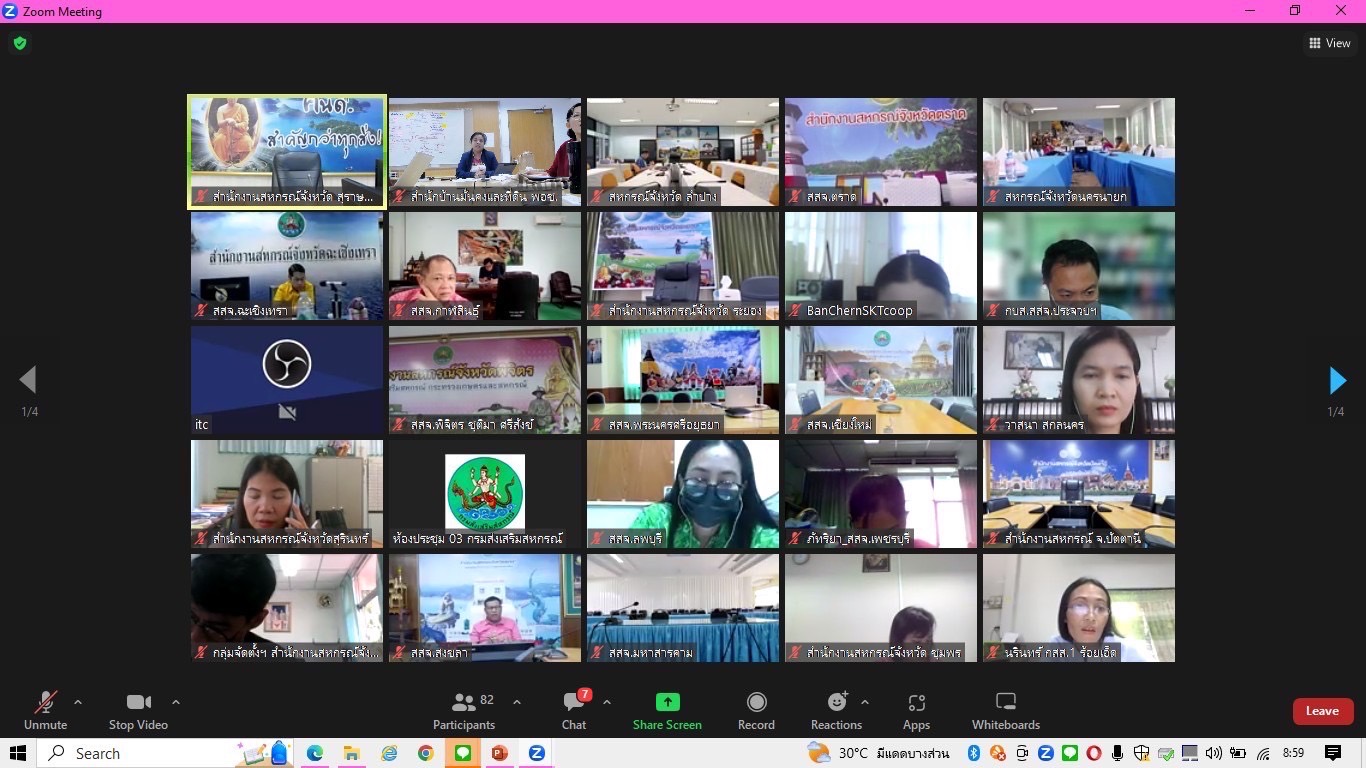Image resolution: width=1366 pixels, height=768 pixels.
Task: Stop Video camera toggle
Action: (x=138, y=703)
